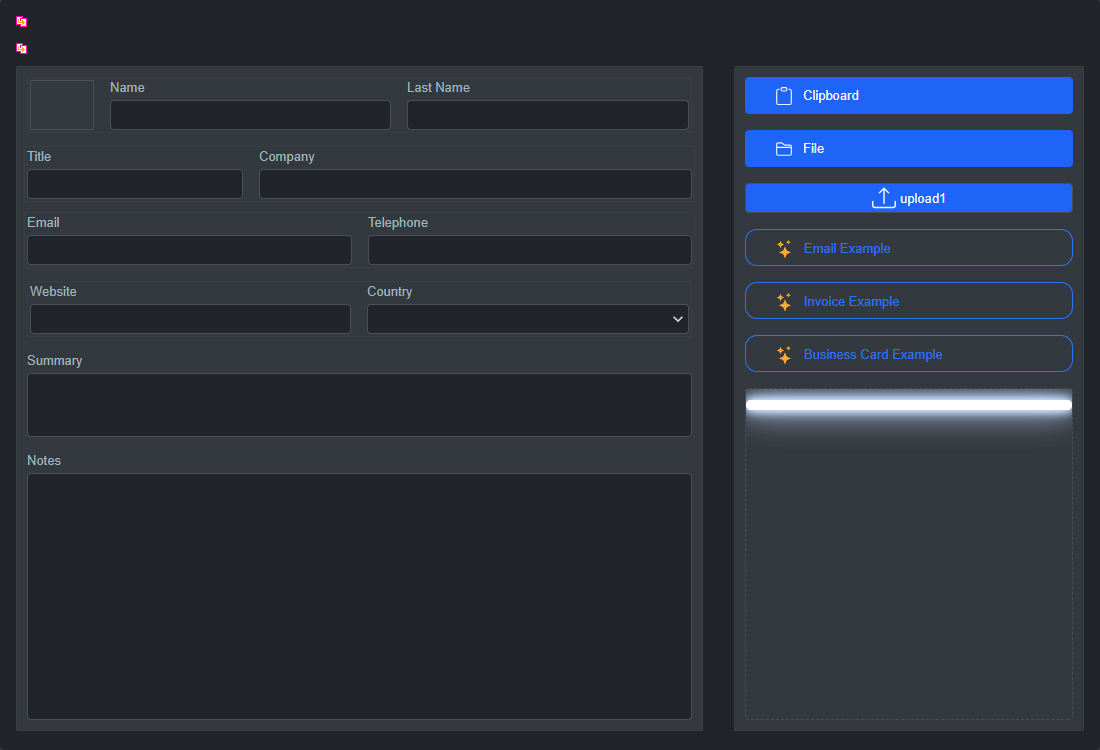Open the File button
Image resolution: width=1100 pixels, height=750 pixels.
point(908,149)
